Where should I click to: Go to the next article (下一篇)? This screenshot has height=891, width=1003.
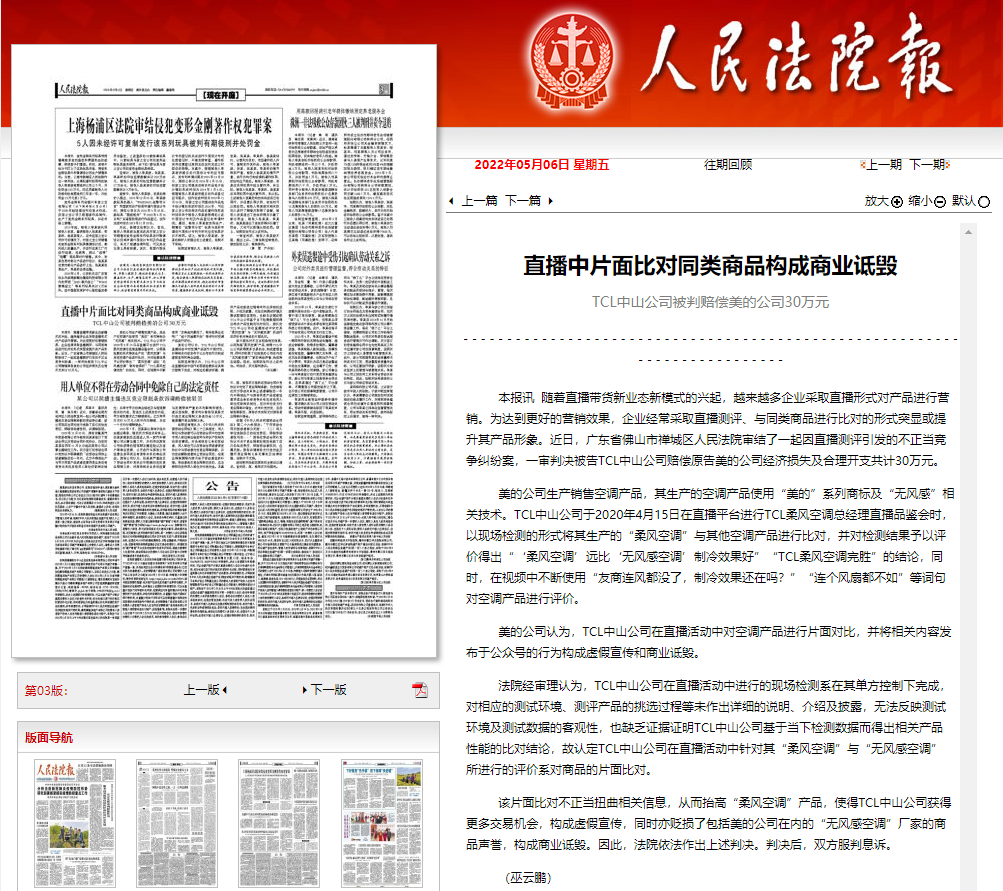coord(523,200)
